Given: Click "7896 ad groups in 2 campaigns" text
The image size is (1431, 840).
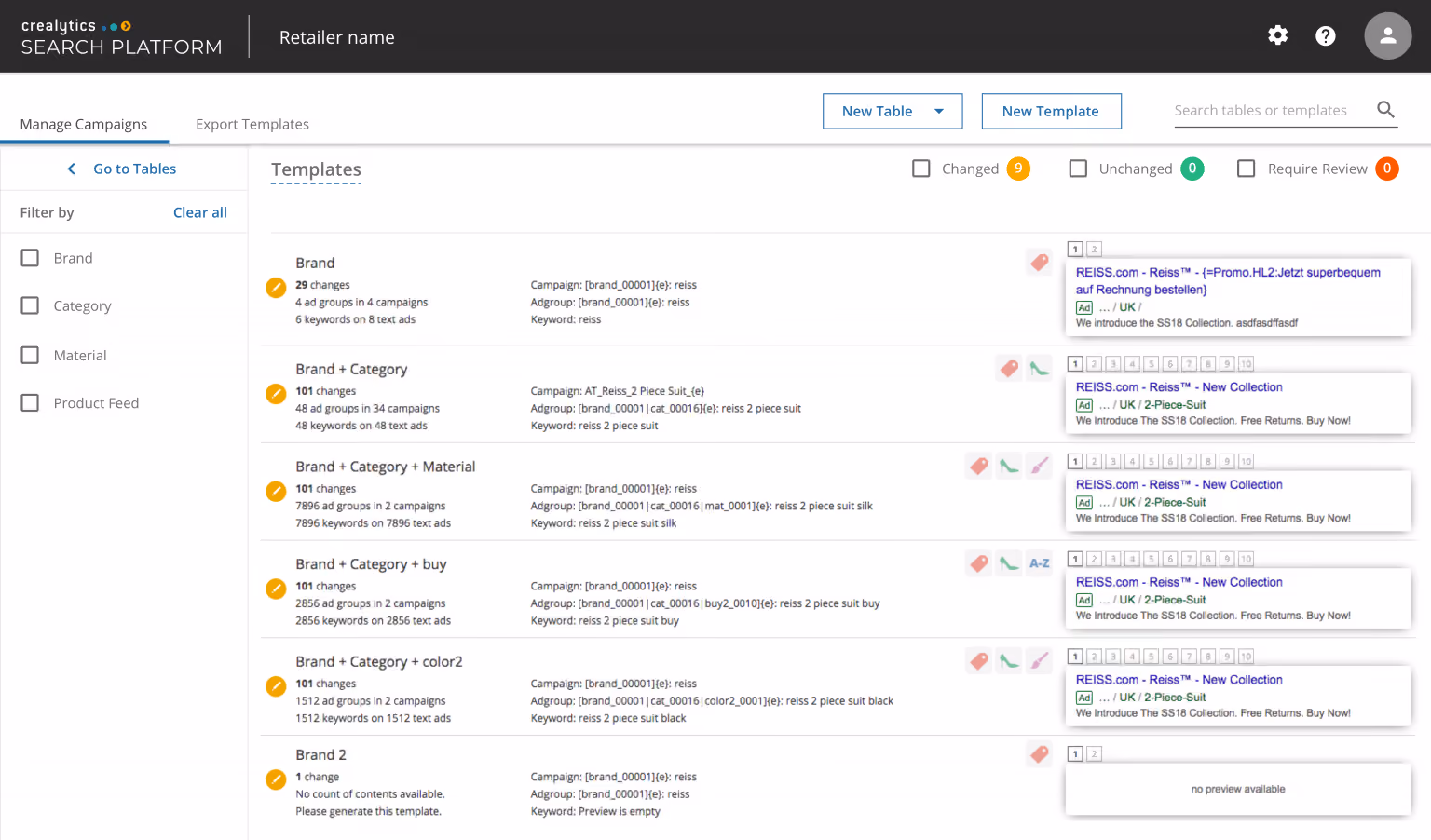Looking at the screenshot, I should coord(371,506).
